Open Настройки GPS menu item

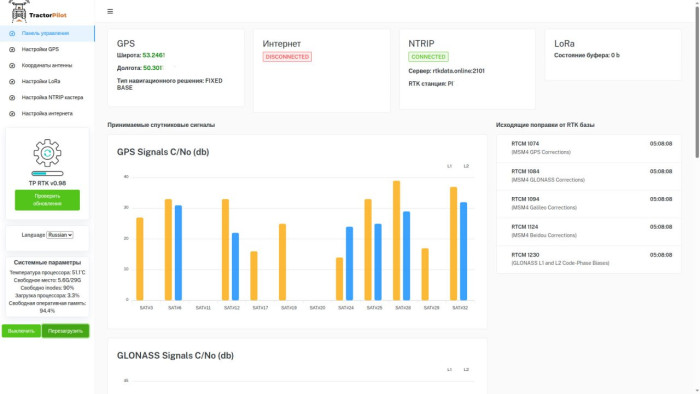(x=47, y=50)
